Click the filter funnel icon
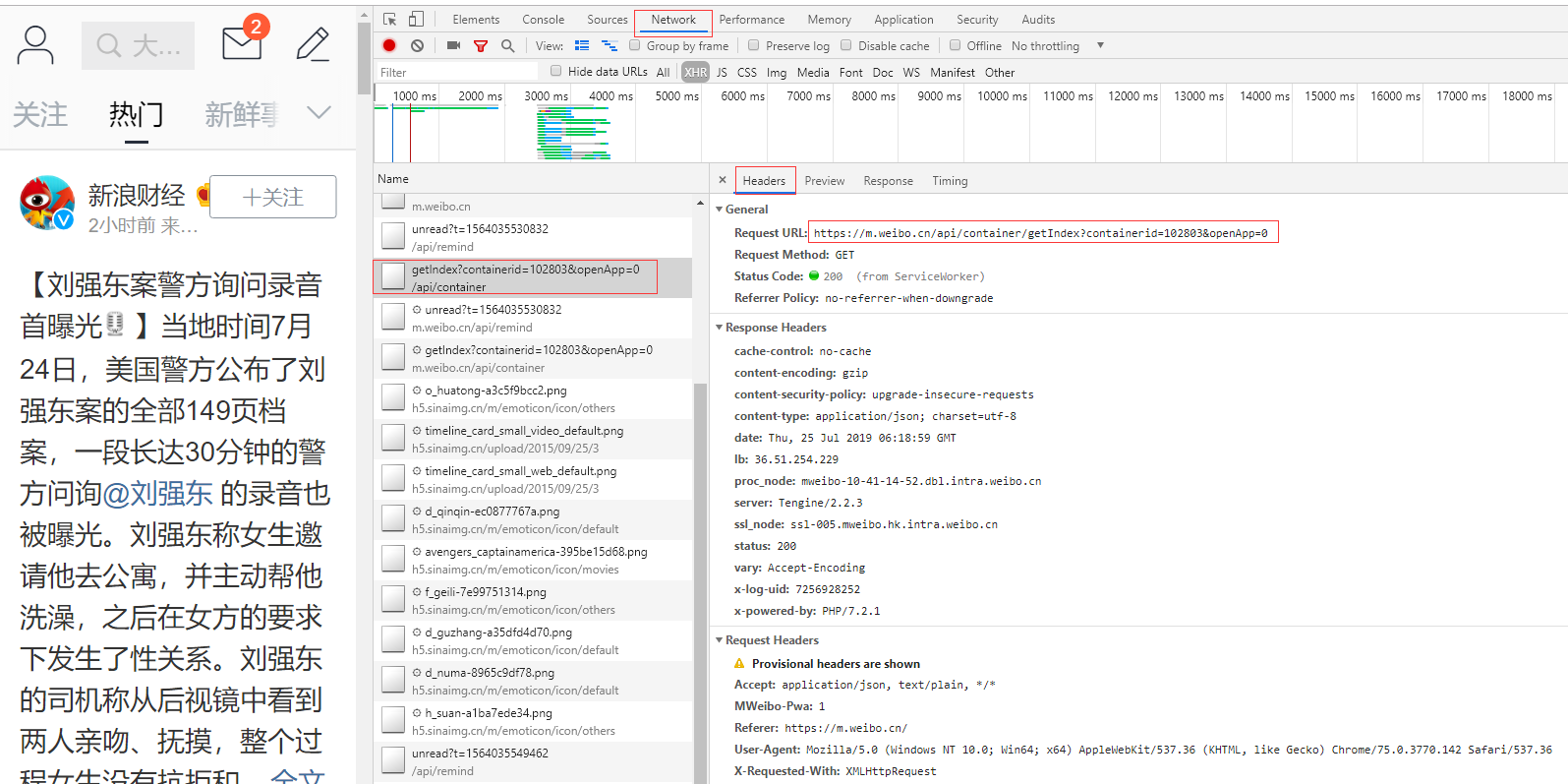Image resolution: width=1568 pixels, height=784 pixels. coord(481,45)
